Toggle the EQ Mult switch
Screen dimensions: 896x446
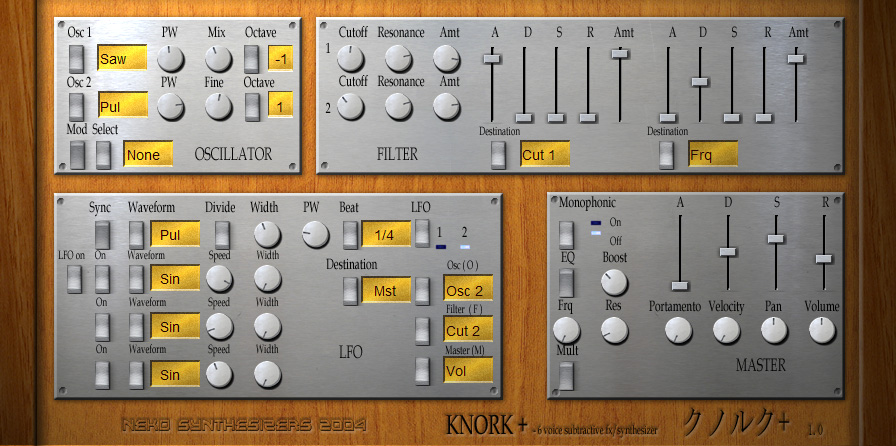point(566,376)
